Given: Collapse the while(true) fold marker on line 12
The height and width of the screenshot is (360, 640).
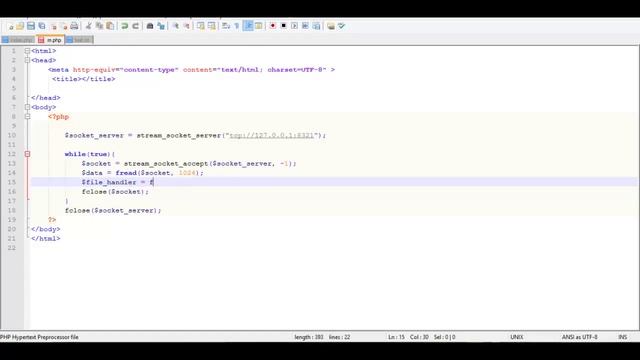Looking at the screenshot, I should tap(27, 154).
